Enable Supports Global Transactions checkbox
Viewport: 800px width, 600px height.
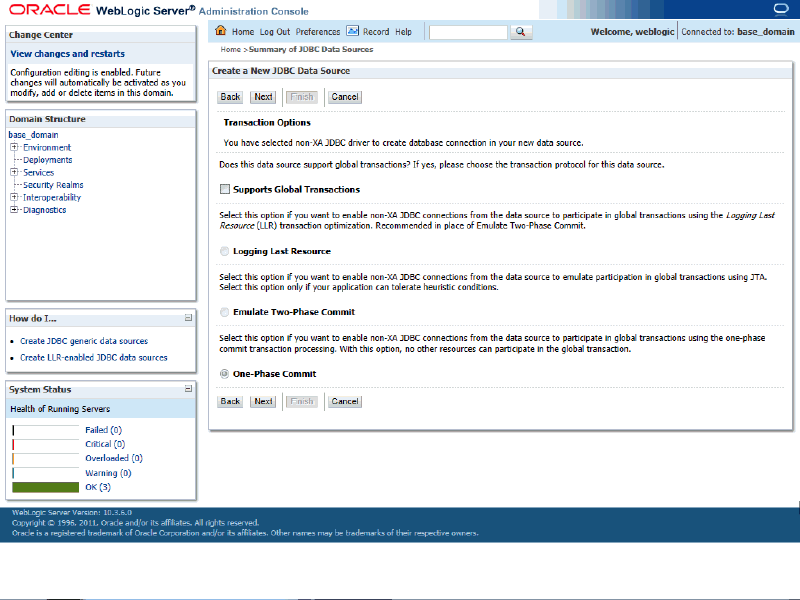(224, 189)
